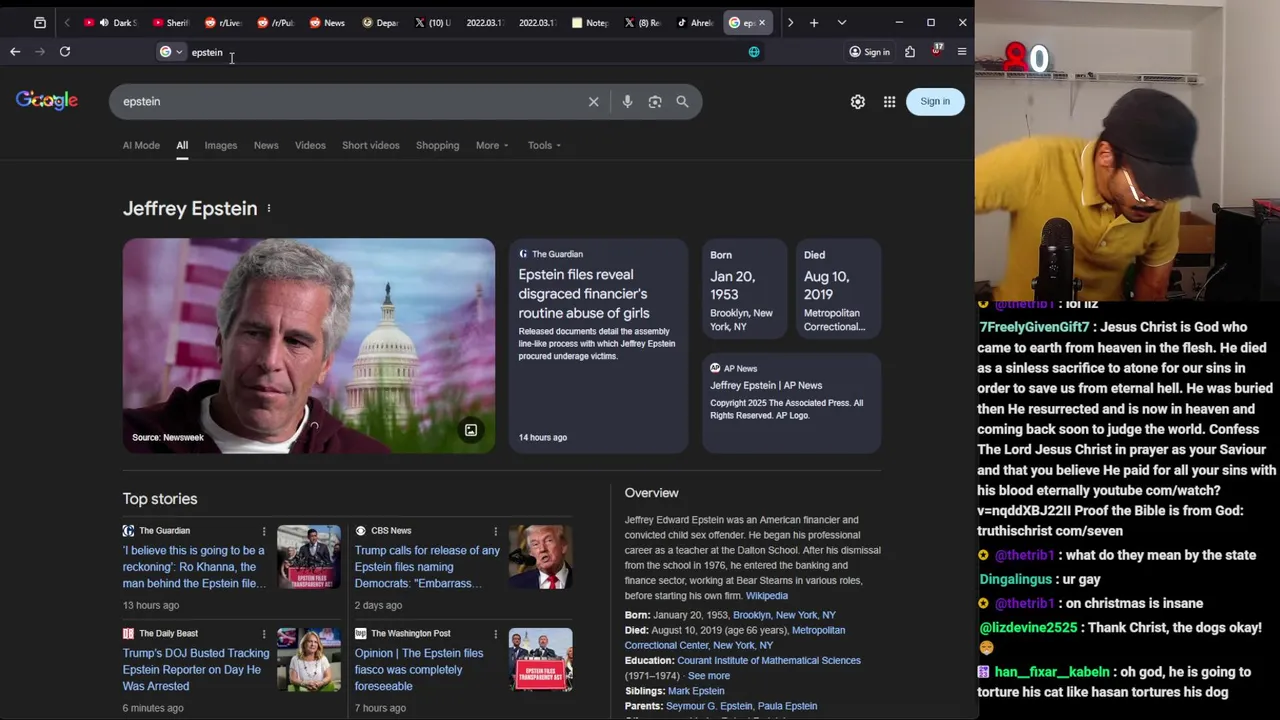Viewport: 1280px width, 720px height.
Task: Open a new browser tab
Action: coord(814,22)
